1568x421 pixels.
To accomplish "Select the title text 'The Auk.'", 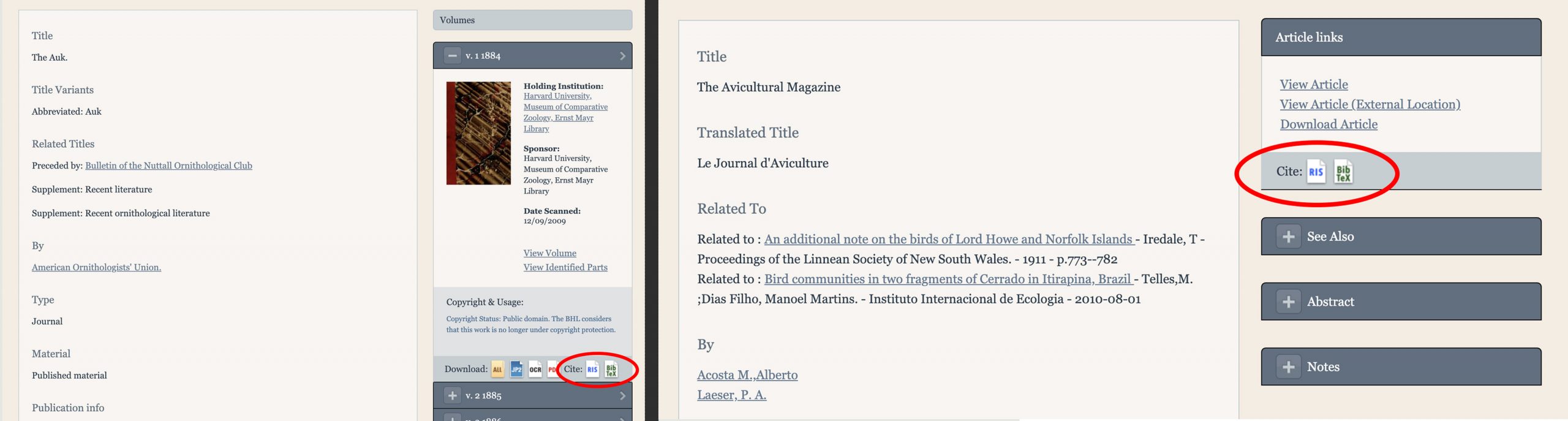I will tap(50, 58).
